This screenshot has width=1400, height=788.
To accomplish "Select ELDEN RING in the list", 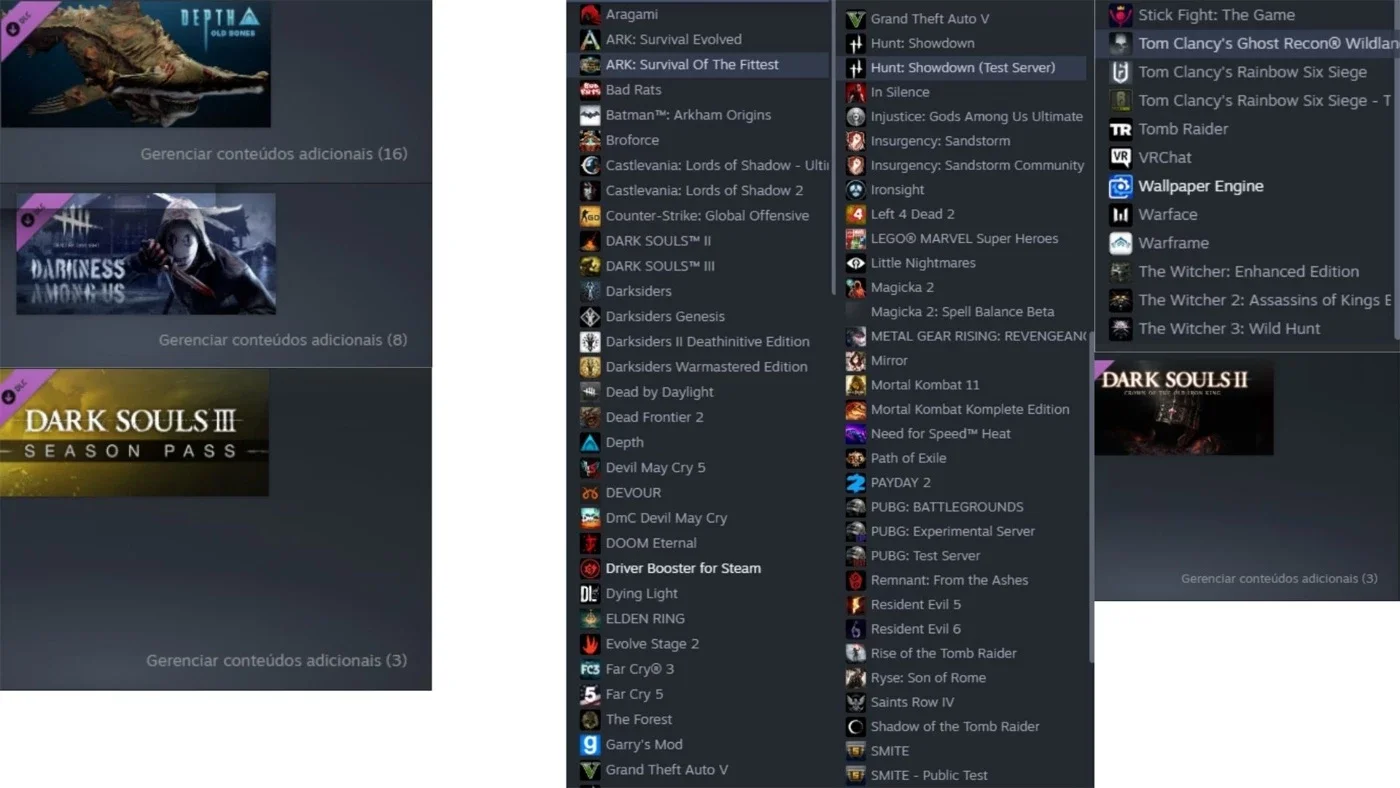I will point(645,619).
